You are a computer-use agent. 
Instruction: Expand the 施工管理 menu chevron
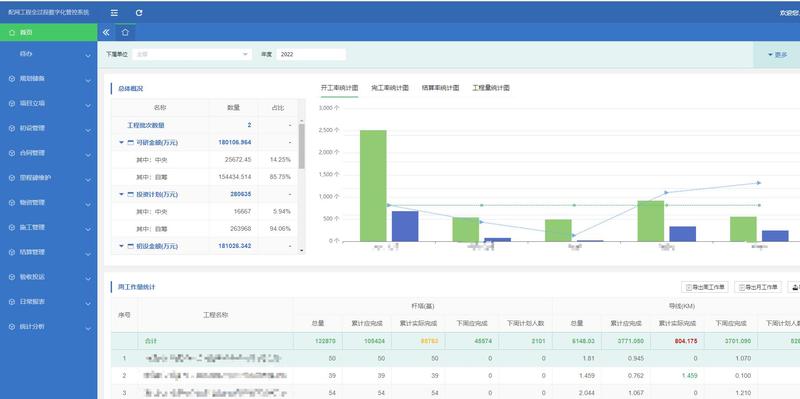pos(88,229)
